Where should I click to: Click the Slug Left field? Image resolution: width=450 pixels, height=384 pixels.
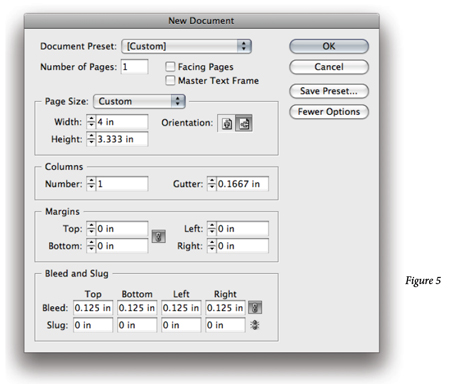click(x=181, y=325)
